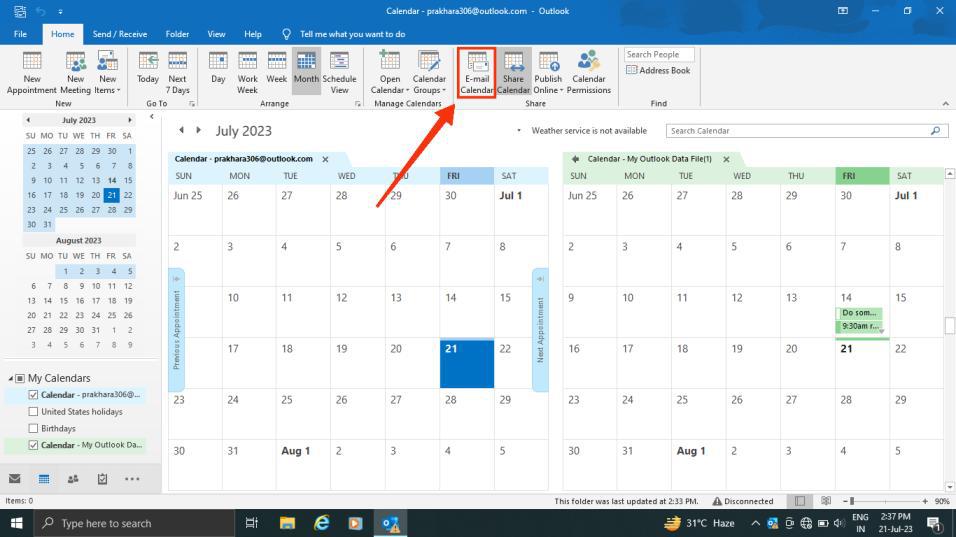Open the View ribbon tab
The height and width of the screenshot is (537, 956).
coord(216,34)
